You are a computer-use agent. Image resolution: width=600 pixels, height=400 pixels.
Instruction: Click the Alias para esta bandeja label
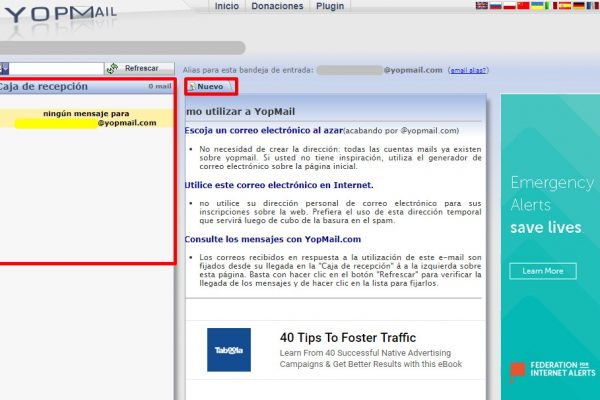(x=248, y=70)
